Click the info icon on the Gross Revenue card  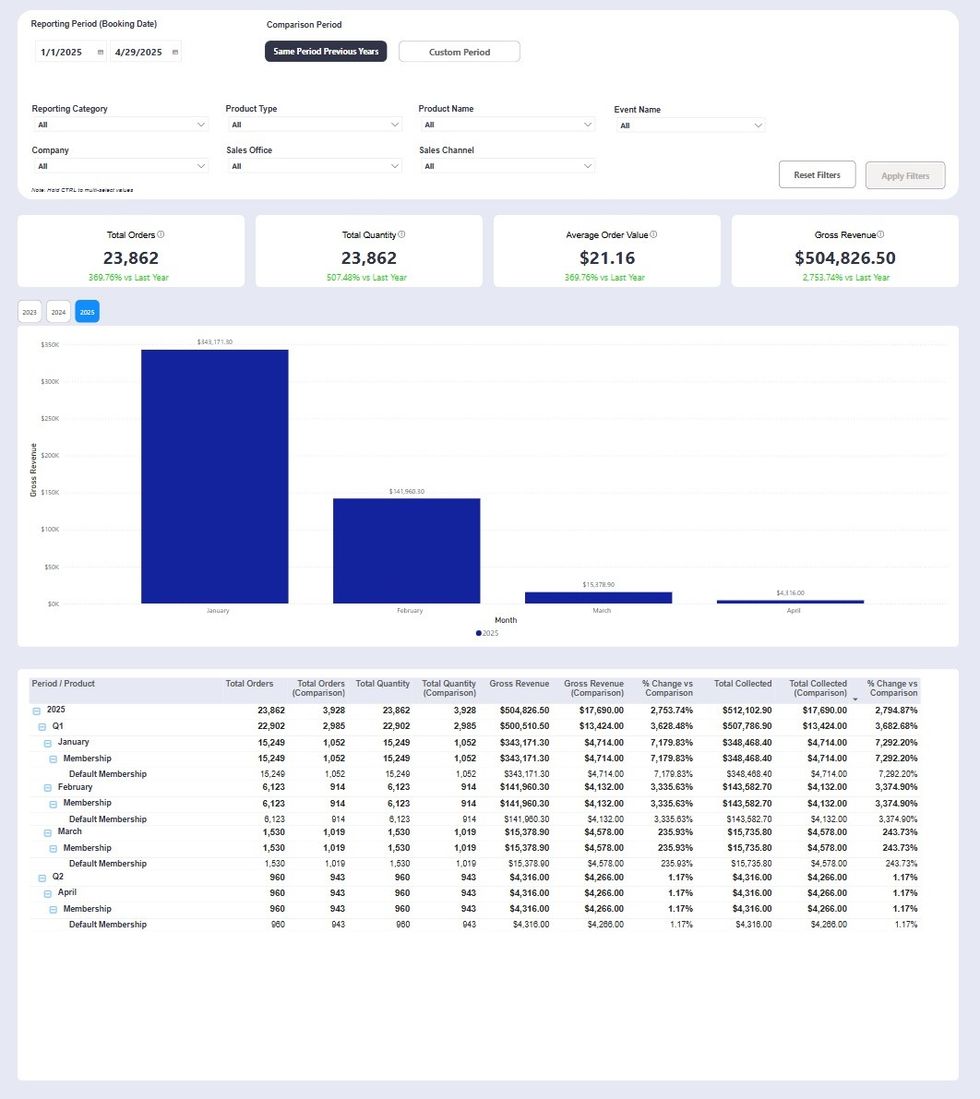tap(880, 235)
